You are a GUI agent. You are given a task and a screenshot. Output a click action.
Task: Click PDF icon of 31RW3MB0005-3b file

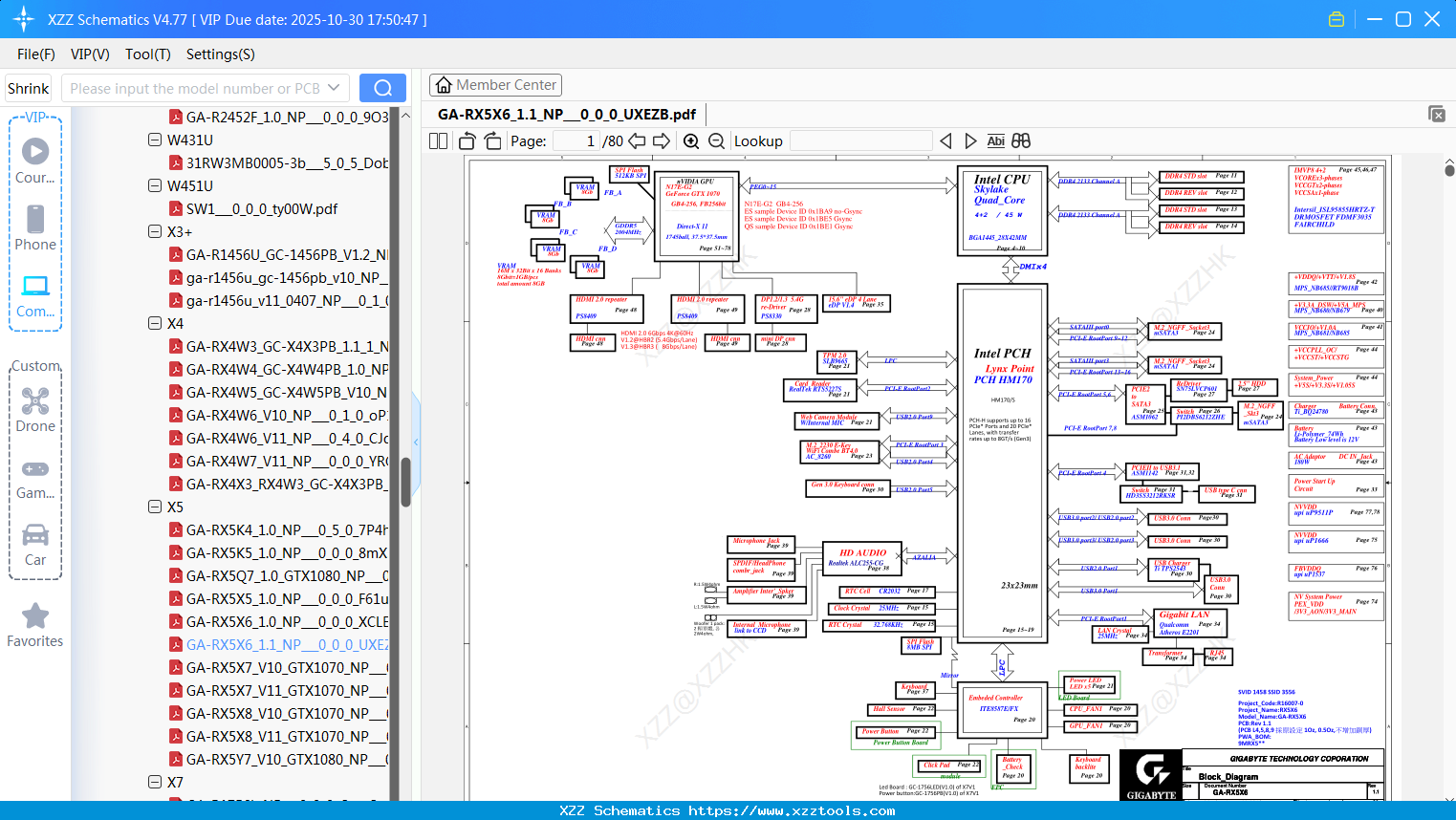click(176, 162)
